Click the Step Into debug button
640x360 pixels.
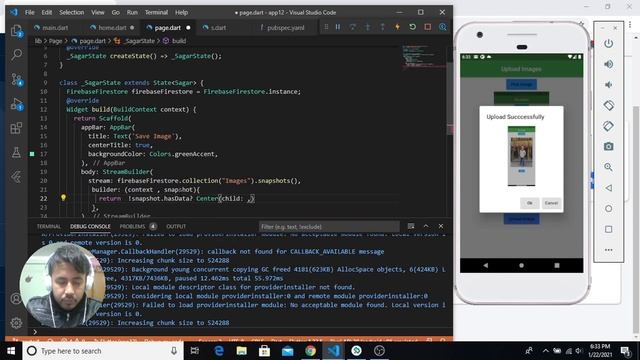click(367, 27)
